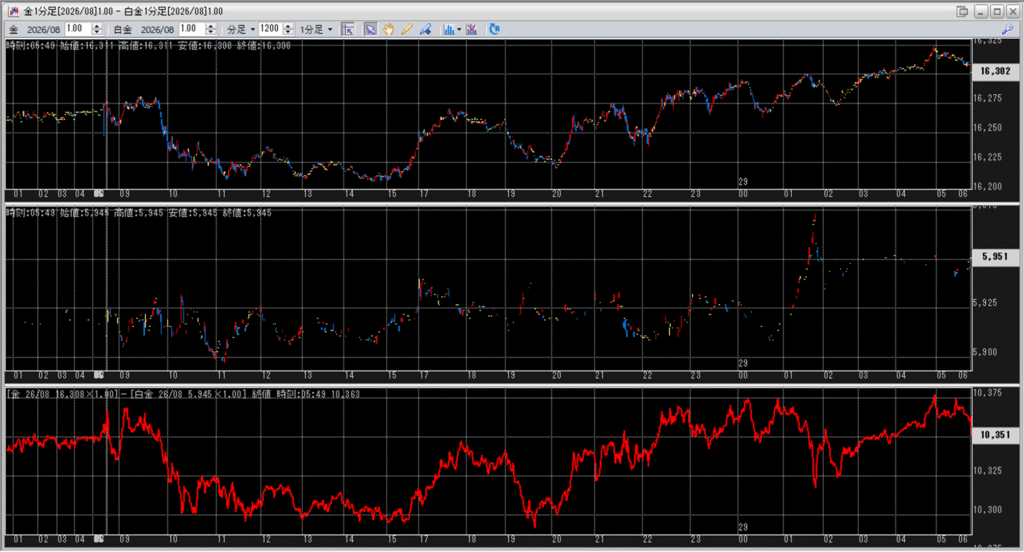The image size is (1024, 552).
Task: Select the arrow pointer tool
Action: [x=370, y=29]
